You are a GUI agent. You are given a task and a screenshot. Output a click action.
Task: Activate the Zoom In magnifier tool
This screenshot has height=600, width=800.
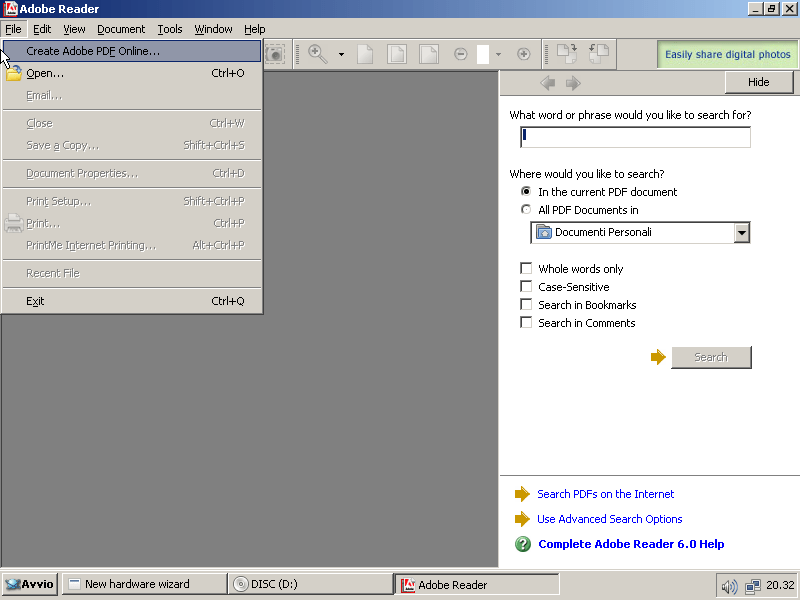click(x=317, y=53)
